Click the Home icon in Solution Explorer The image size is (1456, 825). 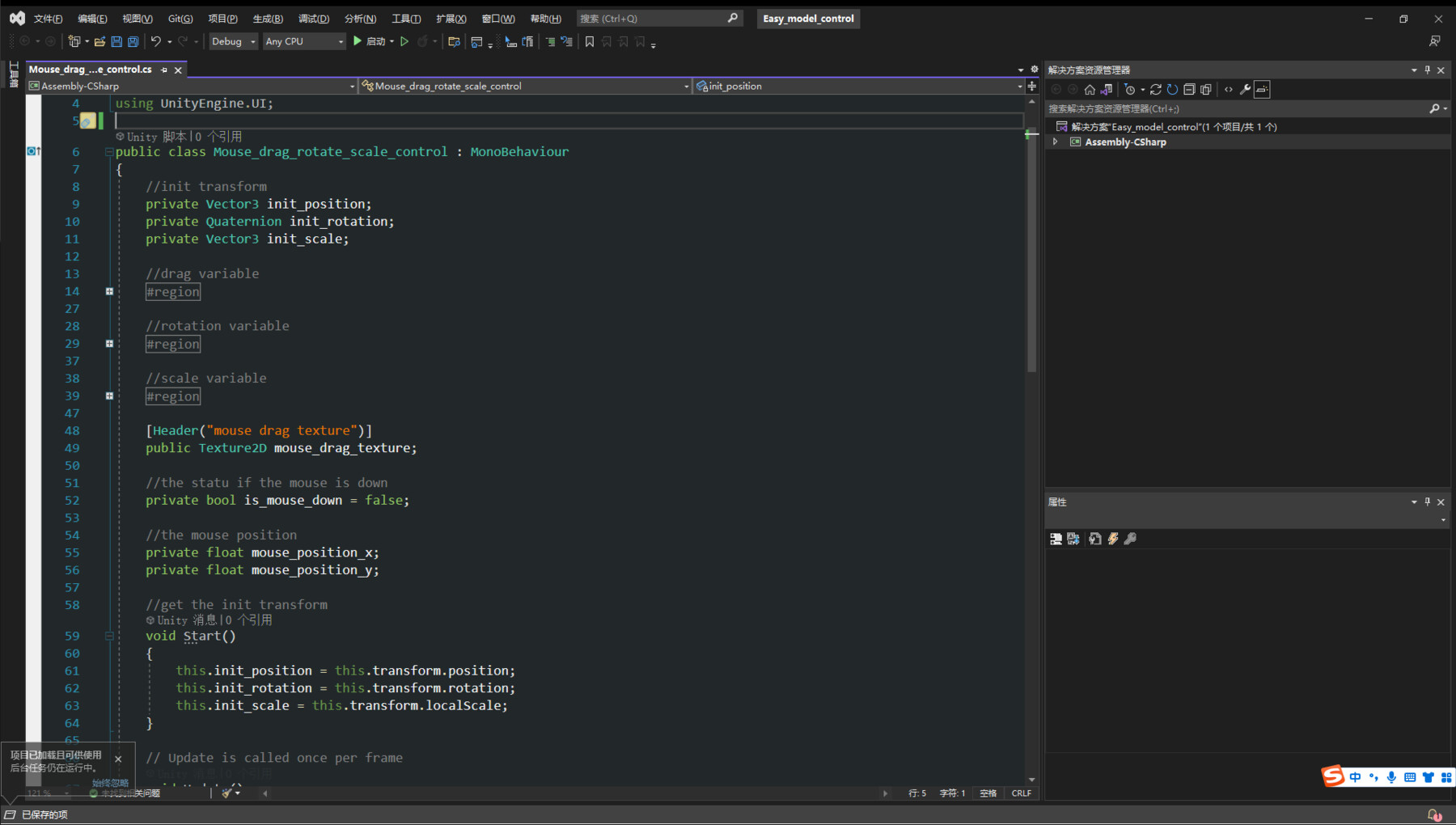1090,90
